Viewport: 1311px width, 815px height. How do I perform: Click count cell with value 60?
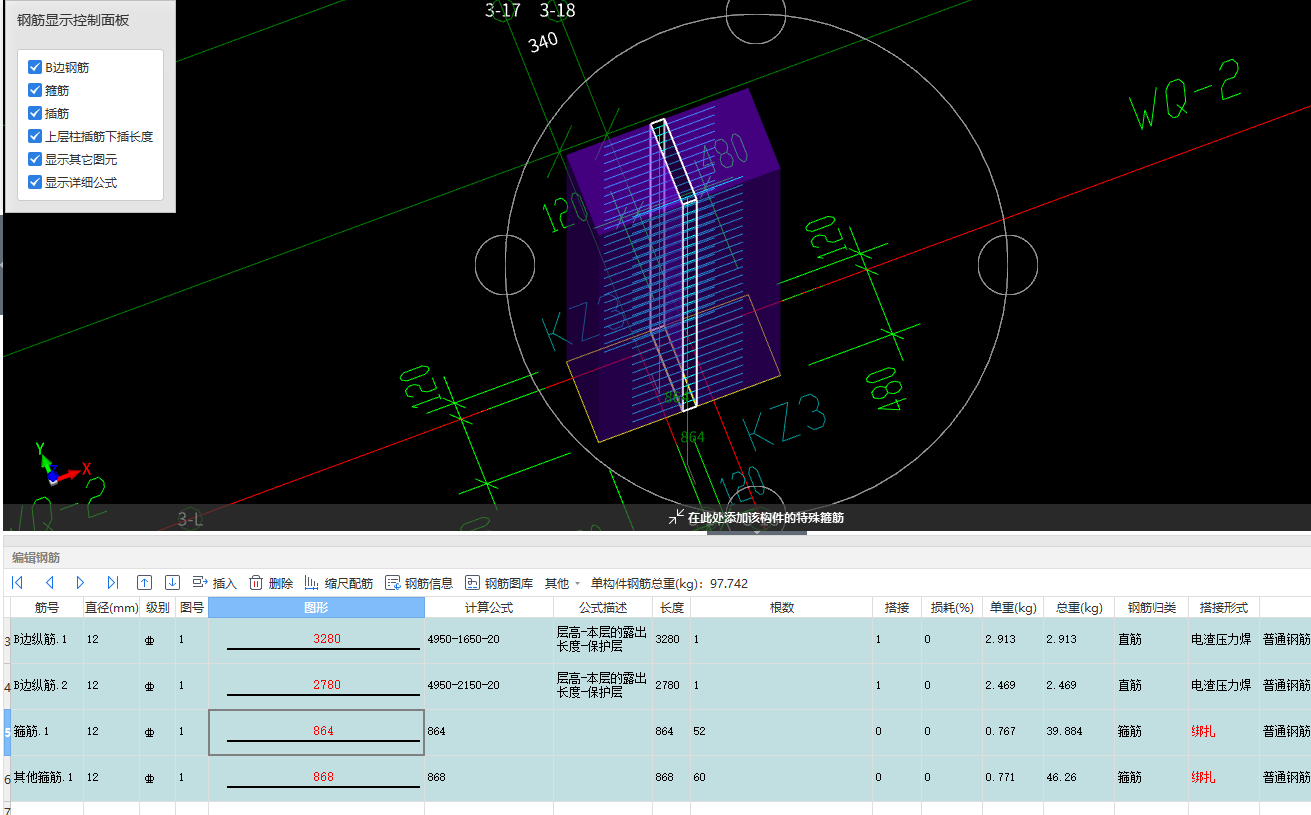781,777
